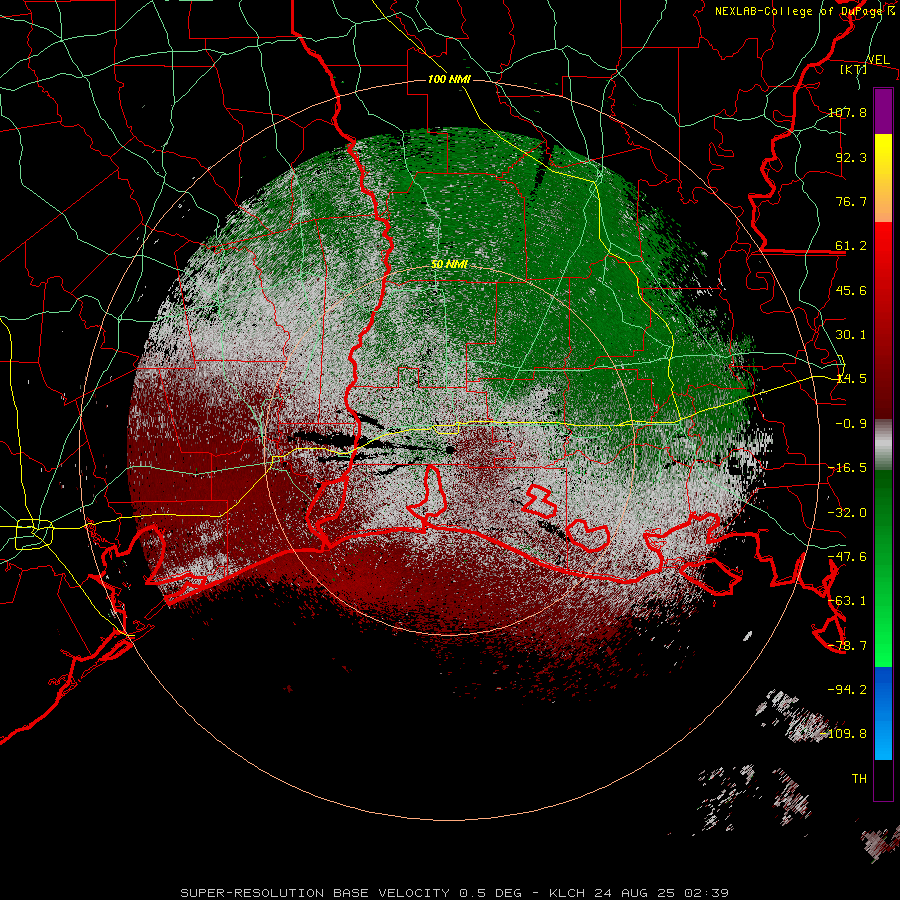This screenshot has height=900, width=900.
Task: Click the Super-Resolution Base Velocity caption
Action: pyautogui.click(x=455, y=893)
